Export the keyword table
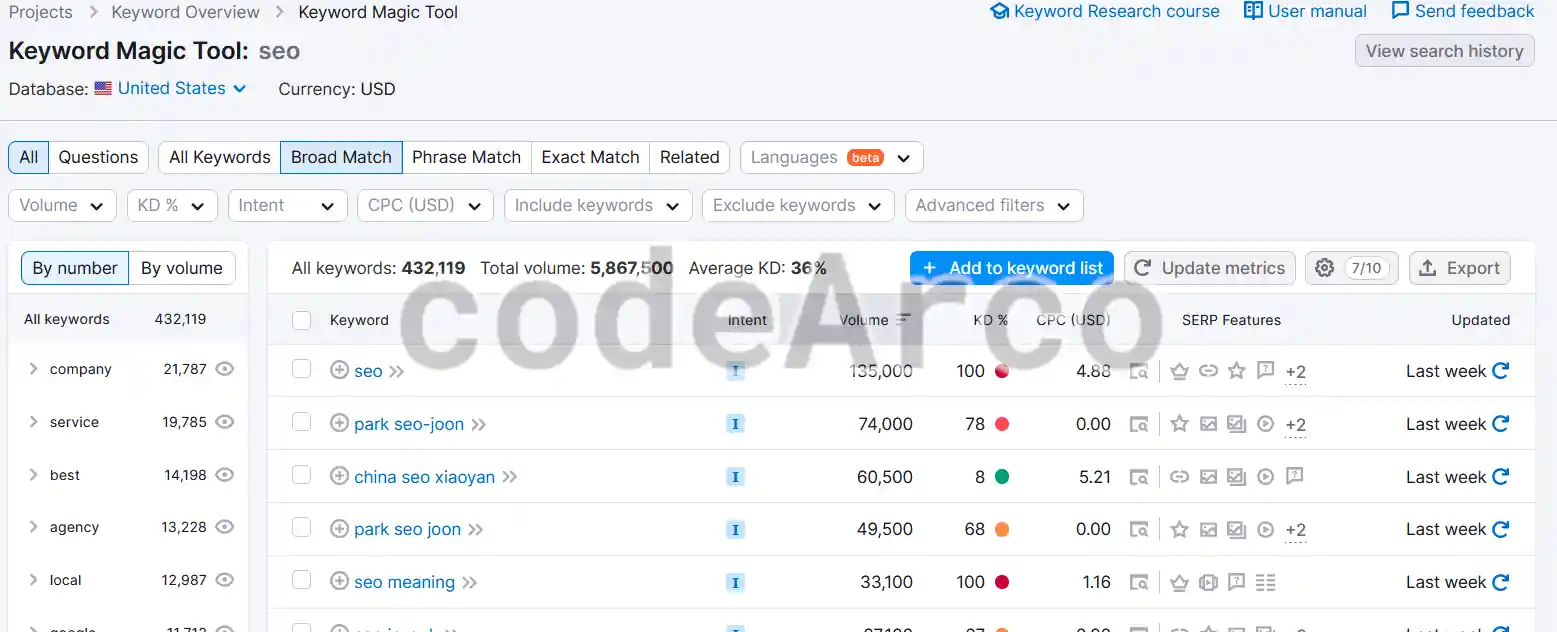 (x=1460, y=268)
